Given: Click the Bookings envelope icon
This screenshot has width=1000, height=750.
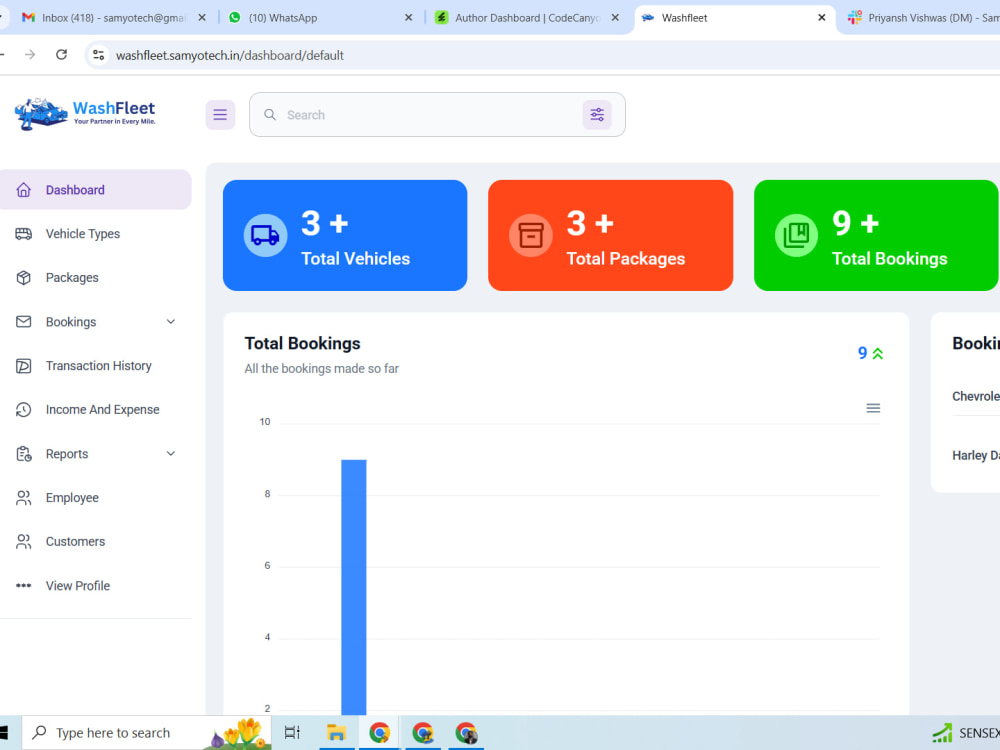Looking at the screenshot, I should pyautogui.click(x=24, y=322).
